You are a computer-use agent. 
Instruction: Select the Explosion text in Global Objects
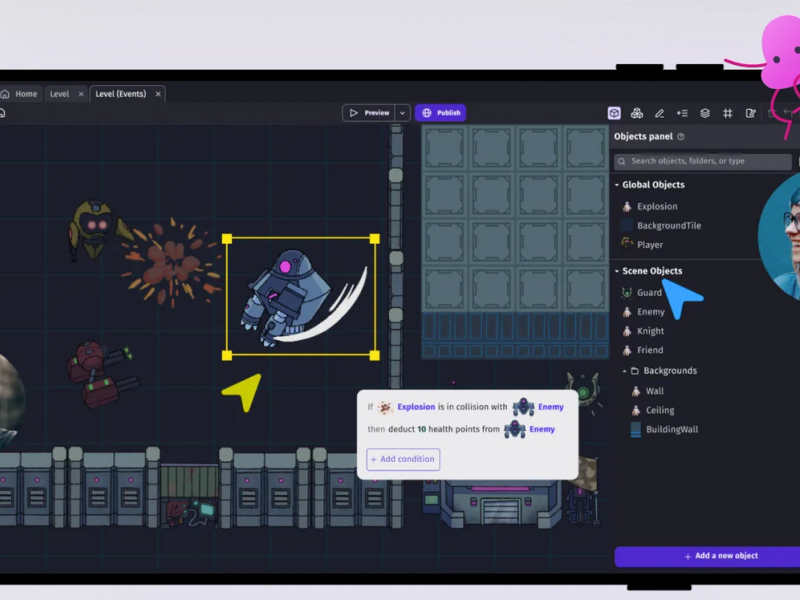(657, 207)
